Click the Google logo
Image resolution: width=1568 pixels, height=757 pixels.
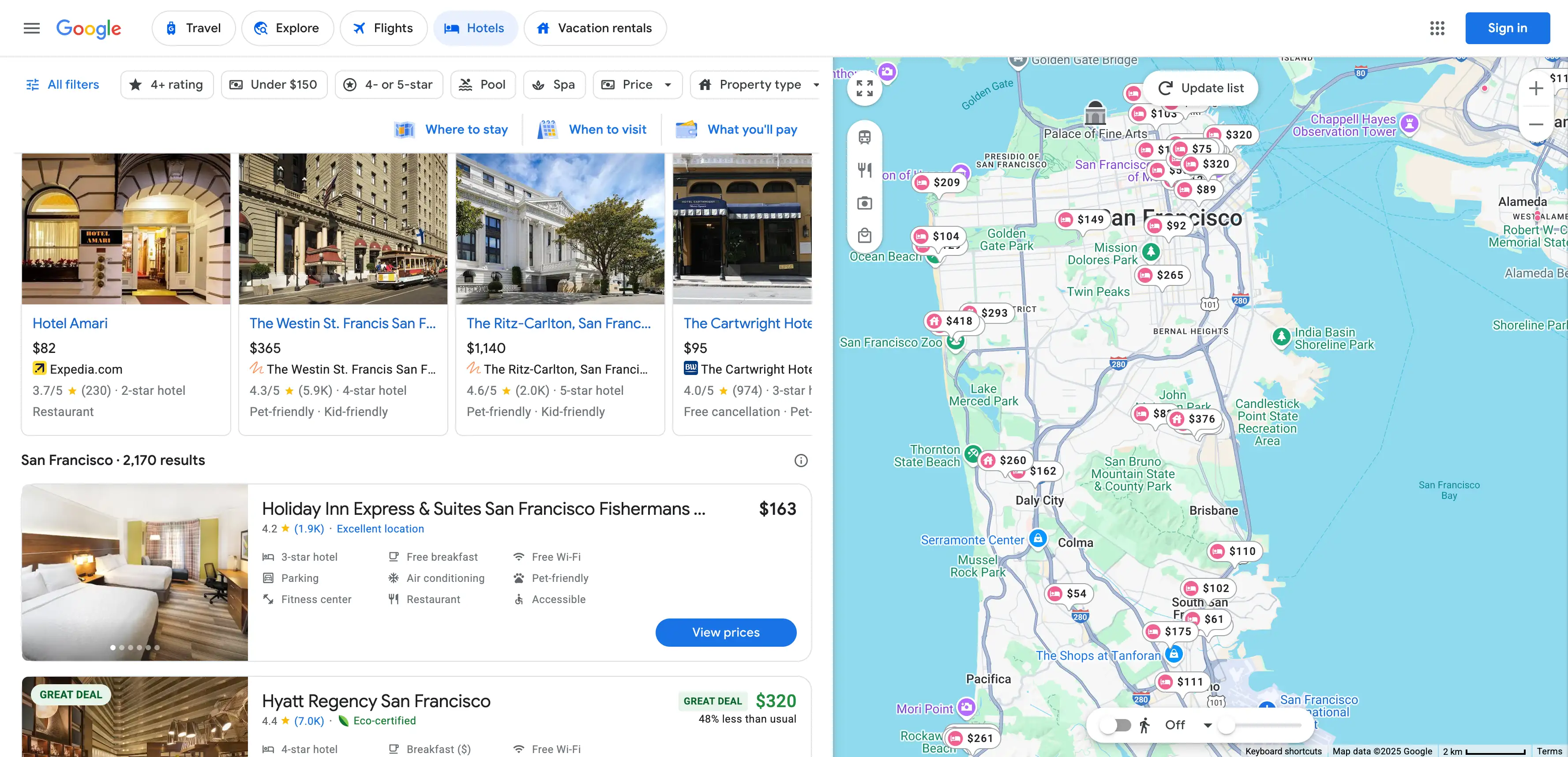click(x=89, y=28)
